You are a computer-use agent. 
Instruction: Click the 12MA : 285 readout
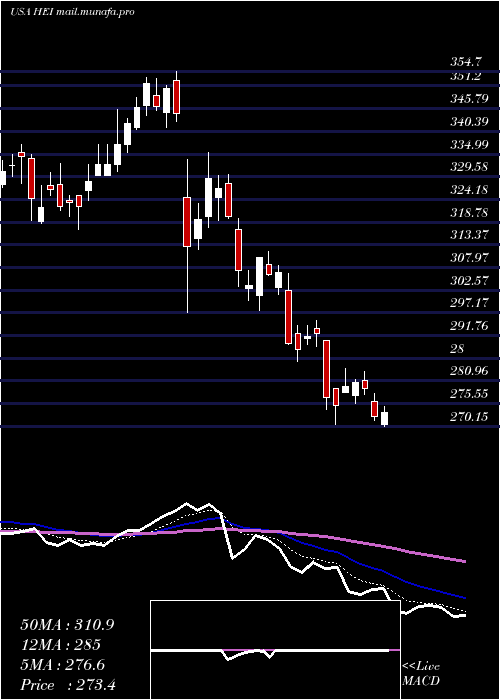(60, 645)
